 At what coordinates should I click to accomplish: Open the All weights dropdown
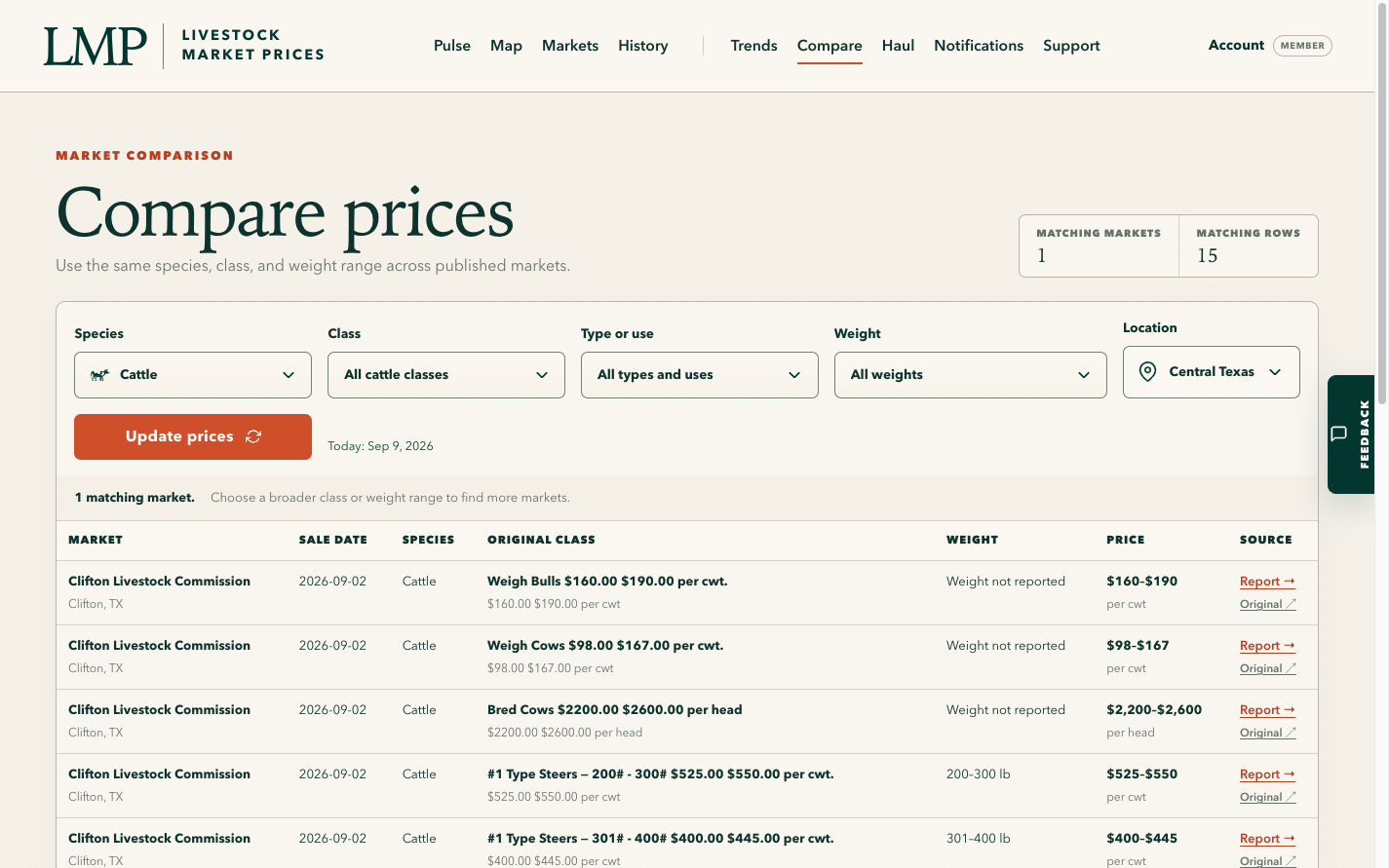[x=971, y=375]
